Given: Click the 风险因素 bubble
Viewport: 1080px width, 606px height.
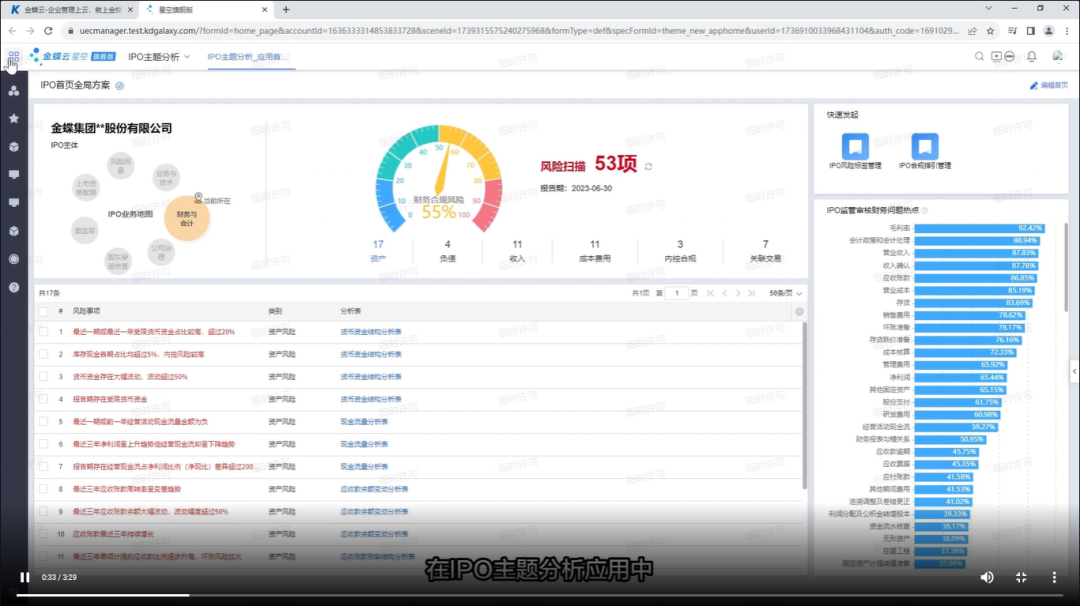Looking at the screenshot, I should tap(121, 165).
